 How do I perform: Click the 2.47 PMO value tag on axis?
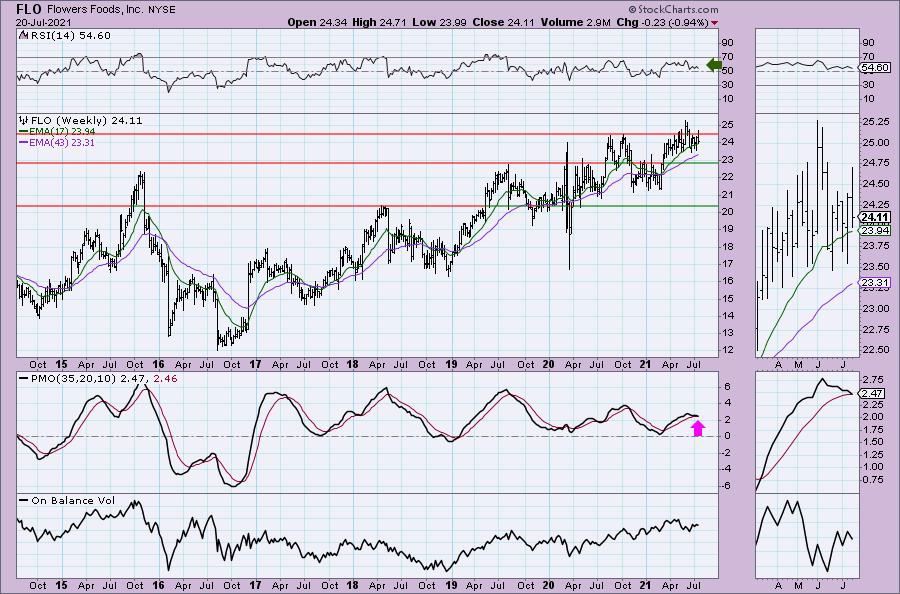[x=872, y=394]
